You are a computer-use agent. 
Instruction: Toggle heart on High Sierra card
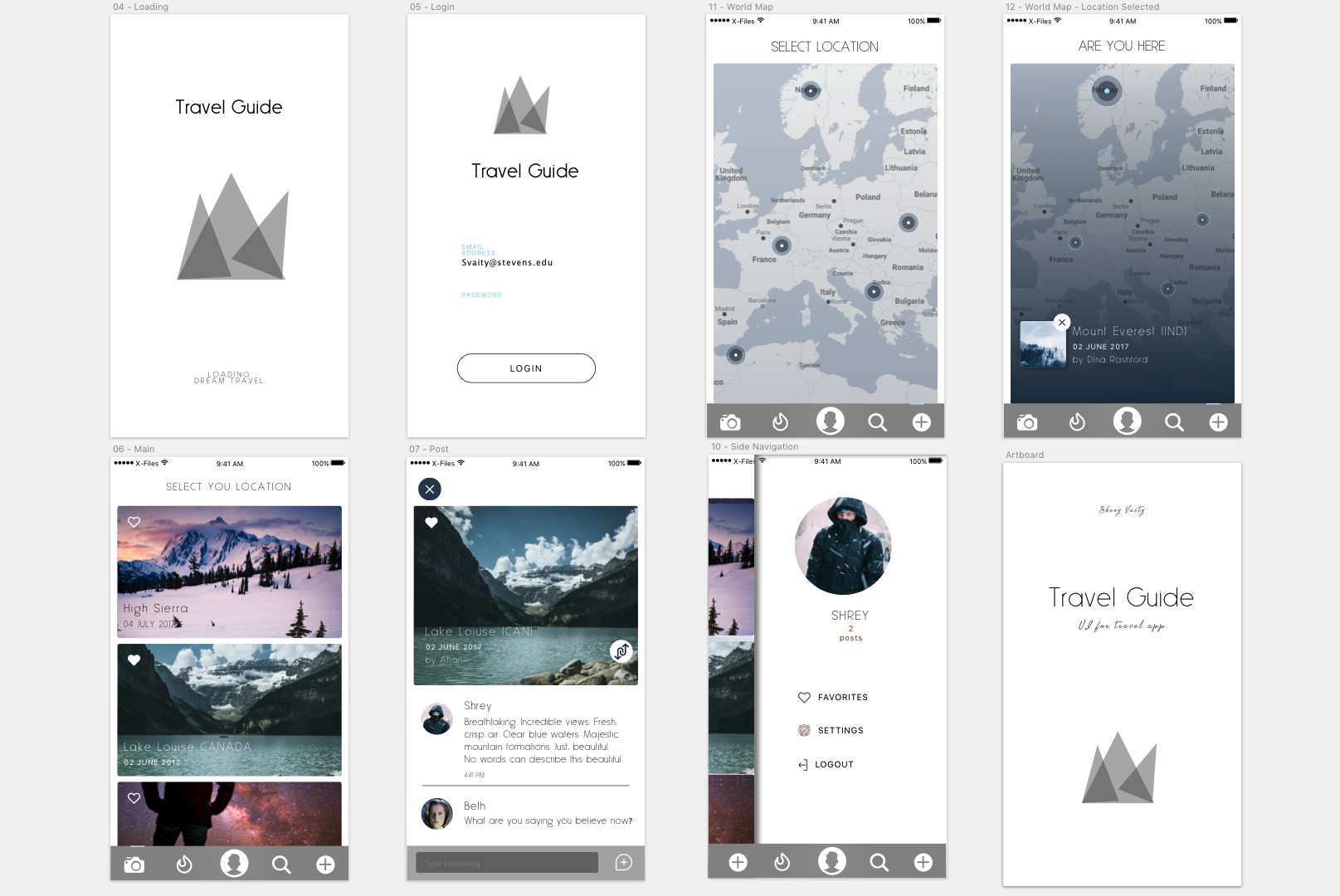(134, 522)
